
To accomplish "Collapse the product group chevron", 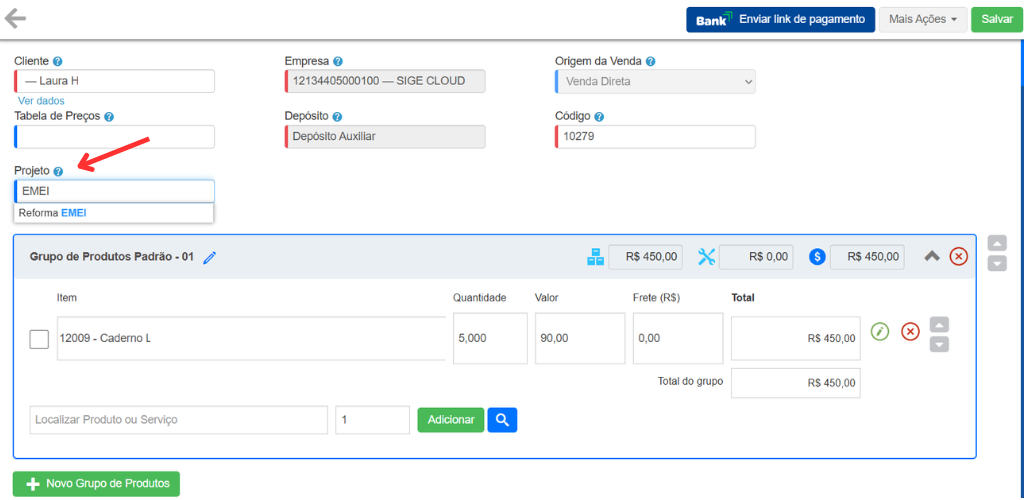I will pos(931,257).
